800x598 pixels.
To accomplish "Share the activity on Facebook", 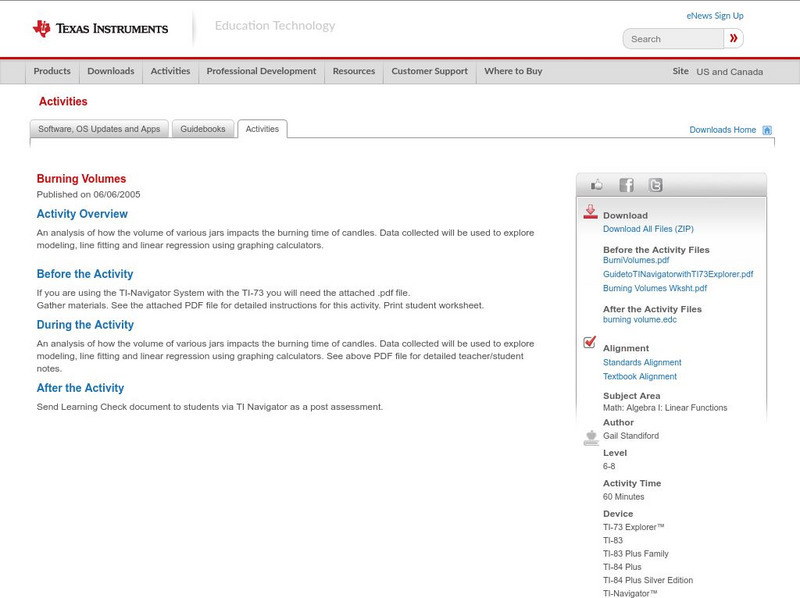I will pyautogui.click(x=626, y=185).
